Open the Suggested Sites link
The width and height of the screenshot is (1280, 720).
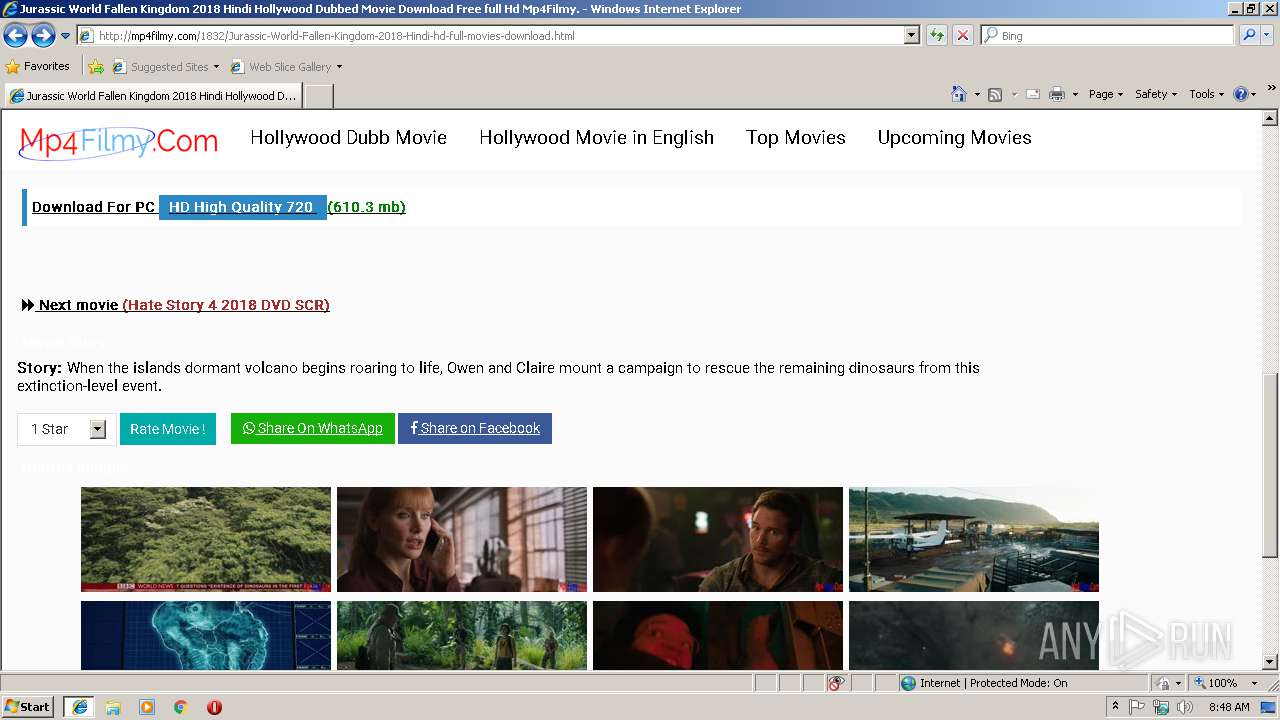pyautogui.click(x=165, y=67)
